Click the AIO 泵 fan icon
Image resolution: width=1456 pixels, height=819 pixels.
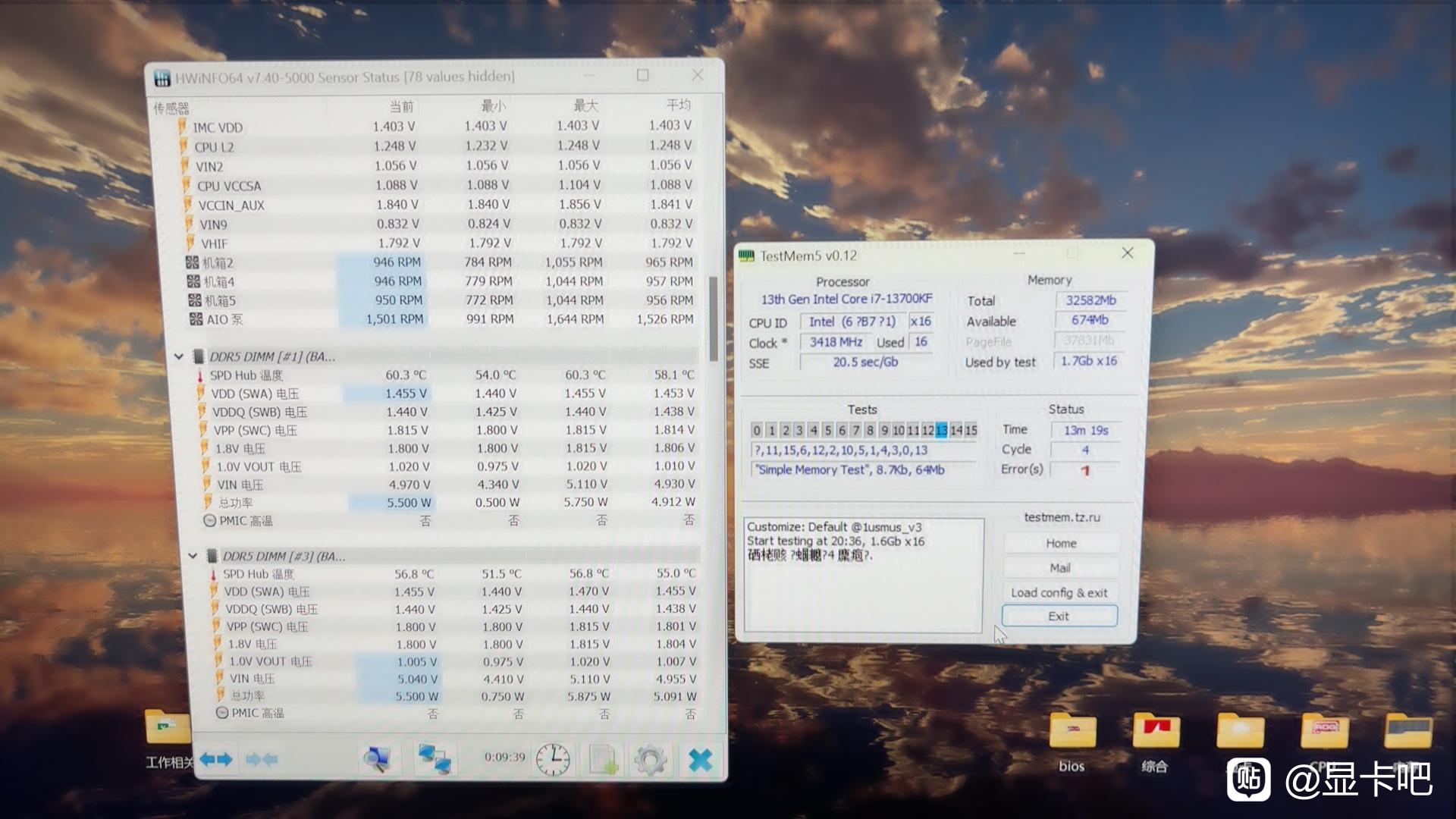196,319
